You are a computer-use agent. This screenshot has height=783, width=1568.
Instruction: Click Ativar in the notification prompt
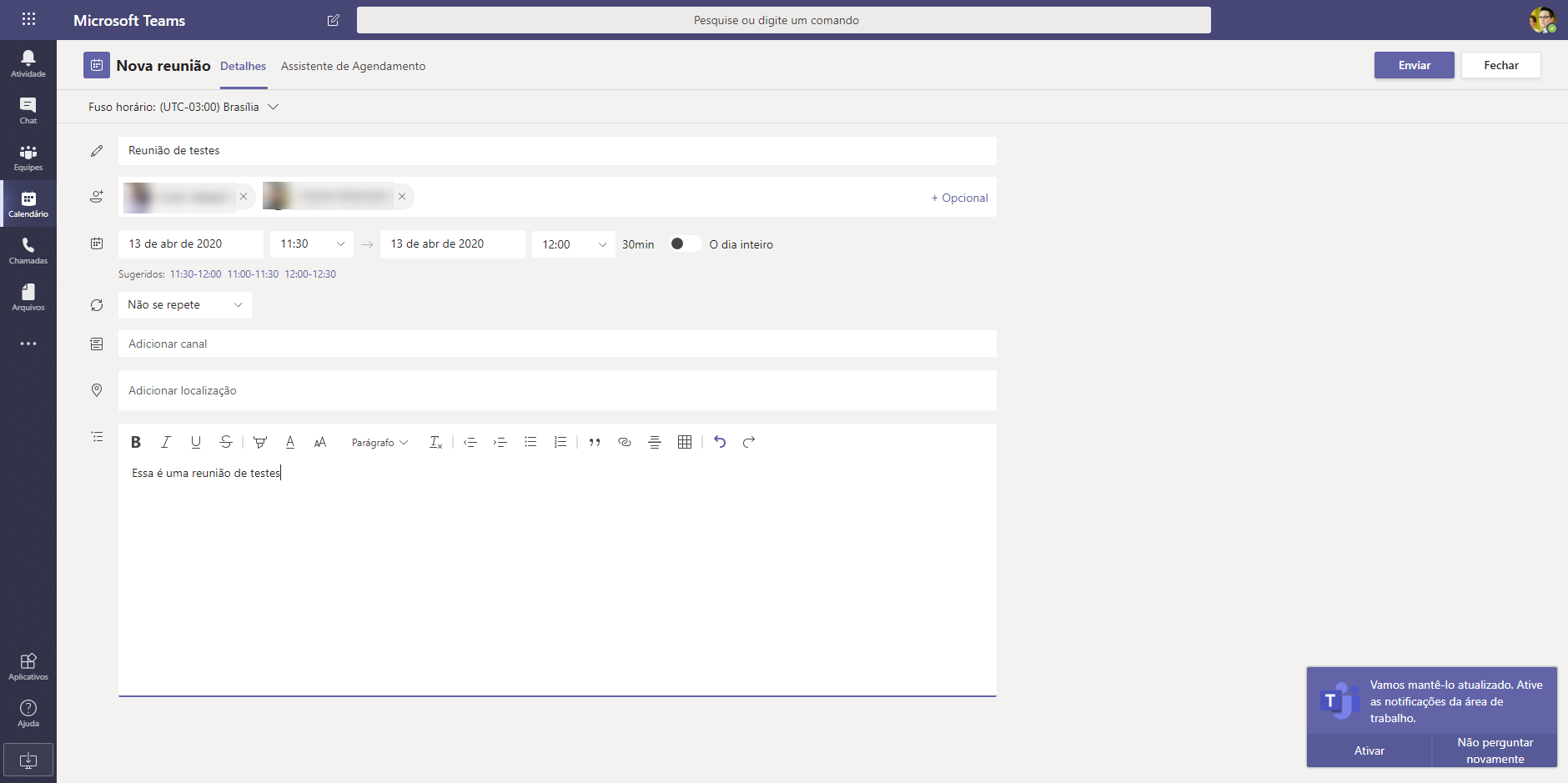[1369, 750]
